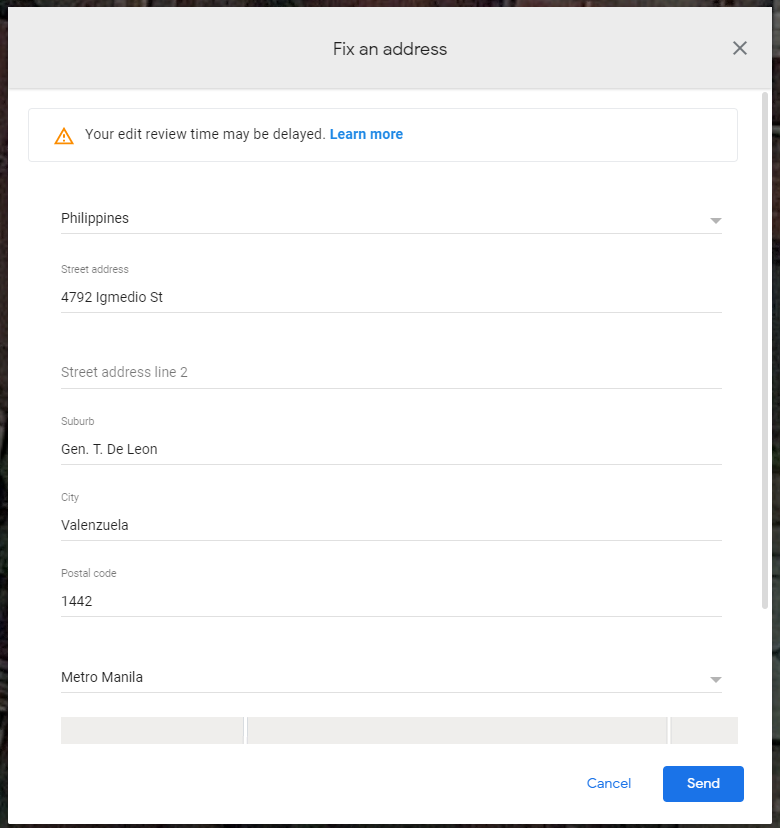Click the orange warning triangle icon

pos(64,136)
